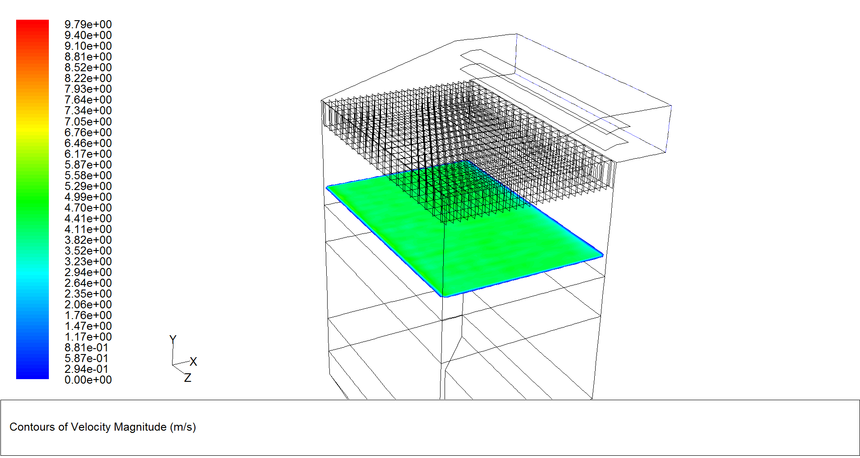Click the 7.05e+00 legend value
The height and width of the screenshot is (458, 860).
click(88, 121)
